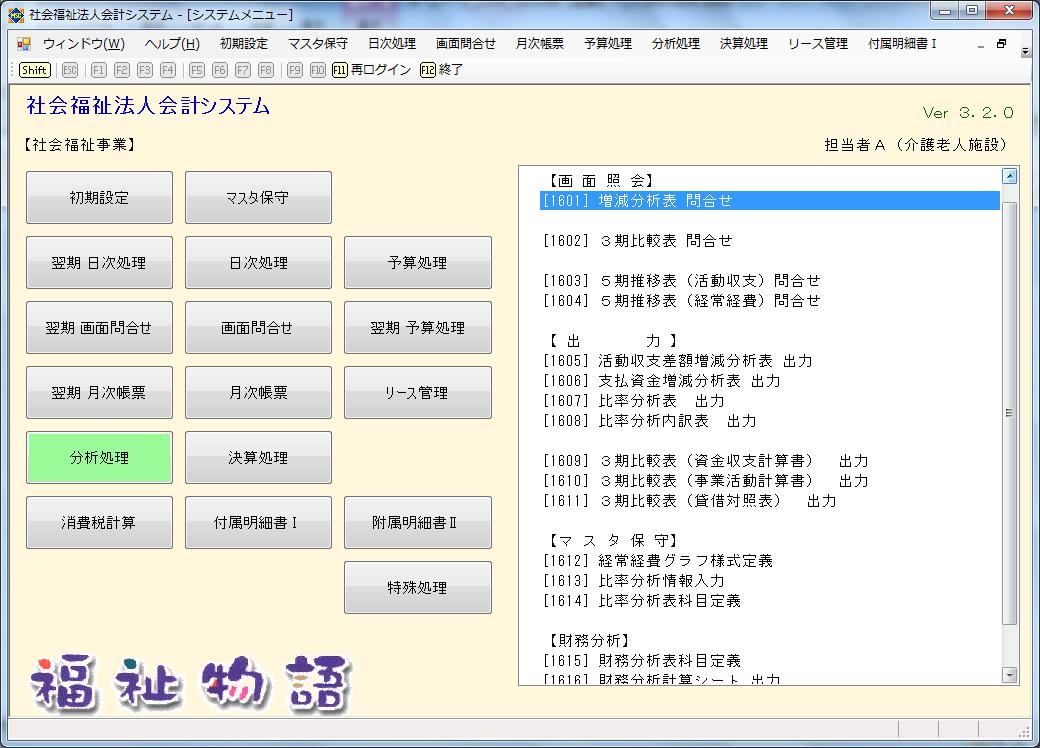Click the Shift key icon in toolbar
The height and width of the screenshot is (748, 1040).
(34, 70)
